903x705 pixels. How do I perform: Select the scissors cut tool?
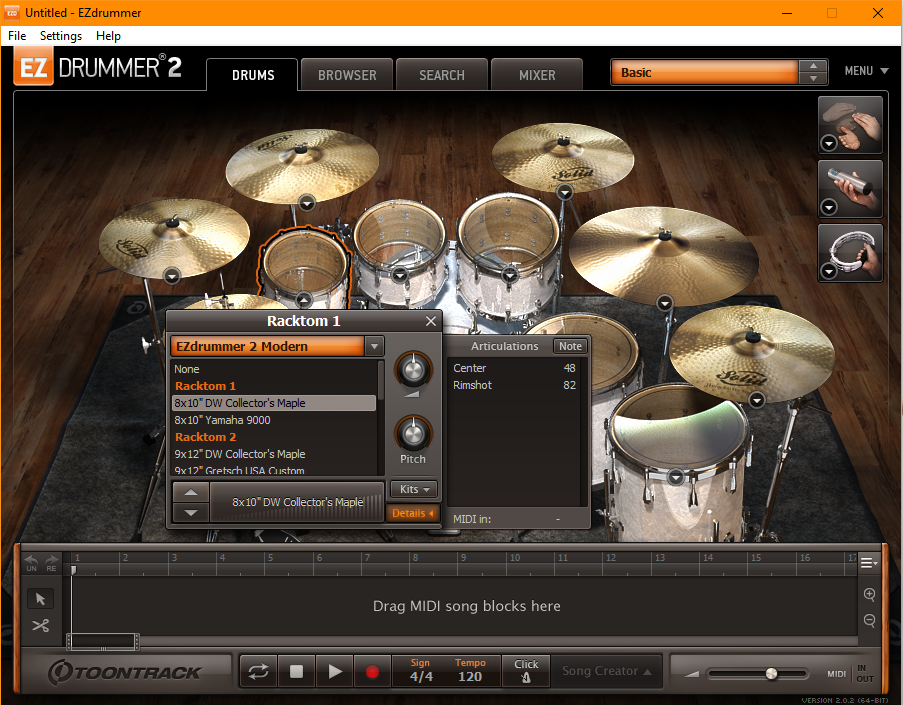[x=40, y=626]
